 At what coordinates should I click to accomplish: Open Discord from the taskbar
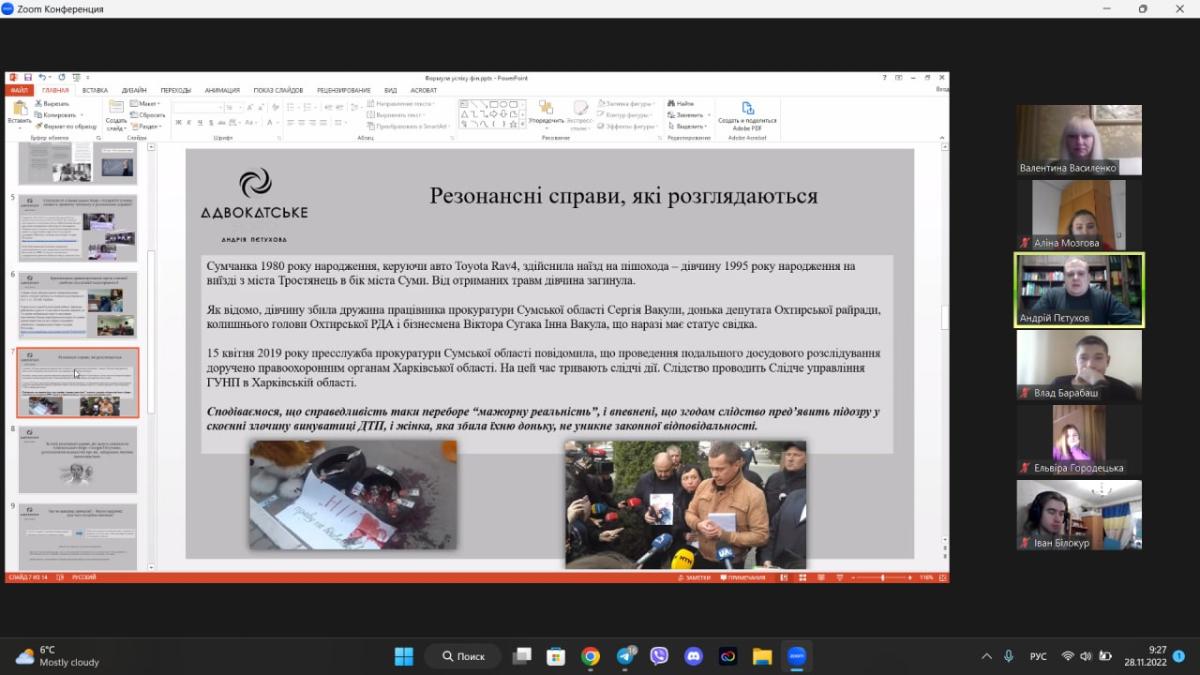click(x=694, y=656)
